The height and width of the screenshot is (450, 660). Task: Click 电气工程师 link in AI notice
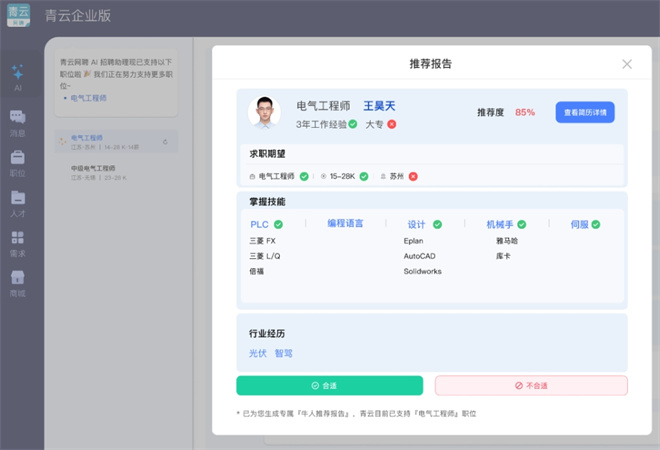88,98
